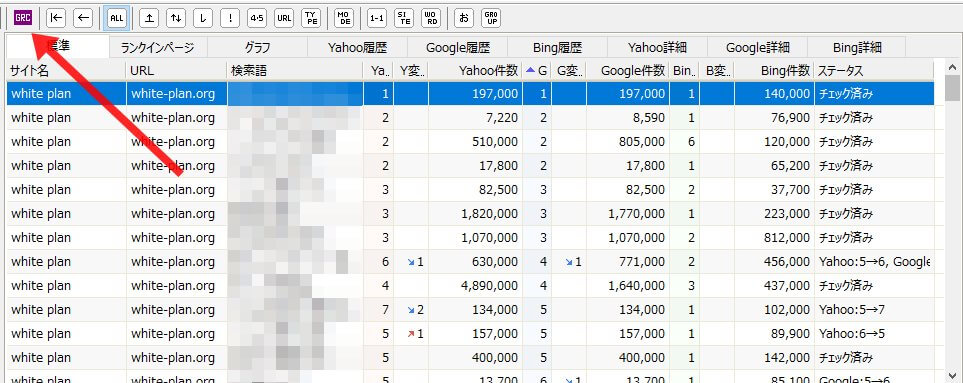The width and height of the screenshot is (963, 383).
Task: Click the SITE toolbar button
Action: pos(404,18)
